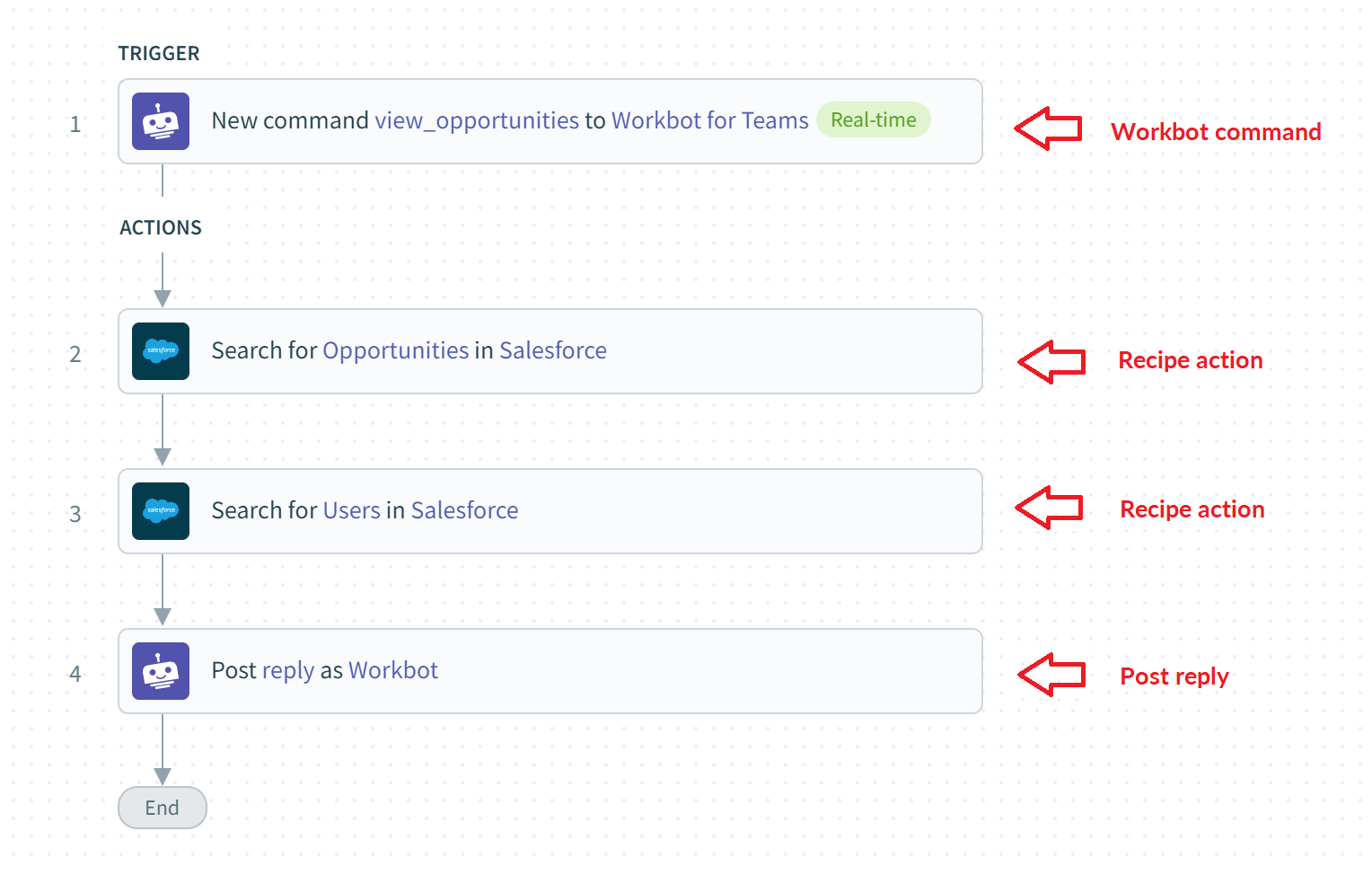Click the Salesforce link in step 3
This screenshot has height=884, width=1372.
(464, 510)
